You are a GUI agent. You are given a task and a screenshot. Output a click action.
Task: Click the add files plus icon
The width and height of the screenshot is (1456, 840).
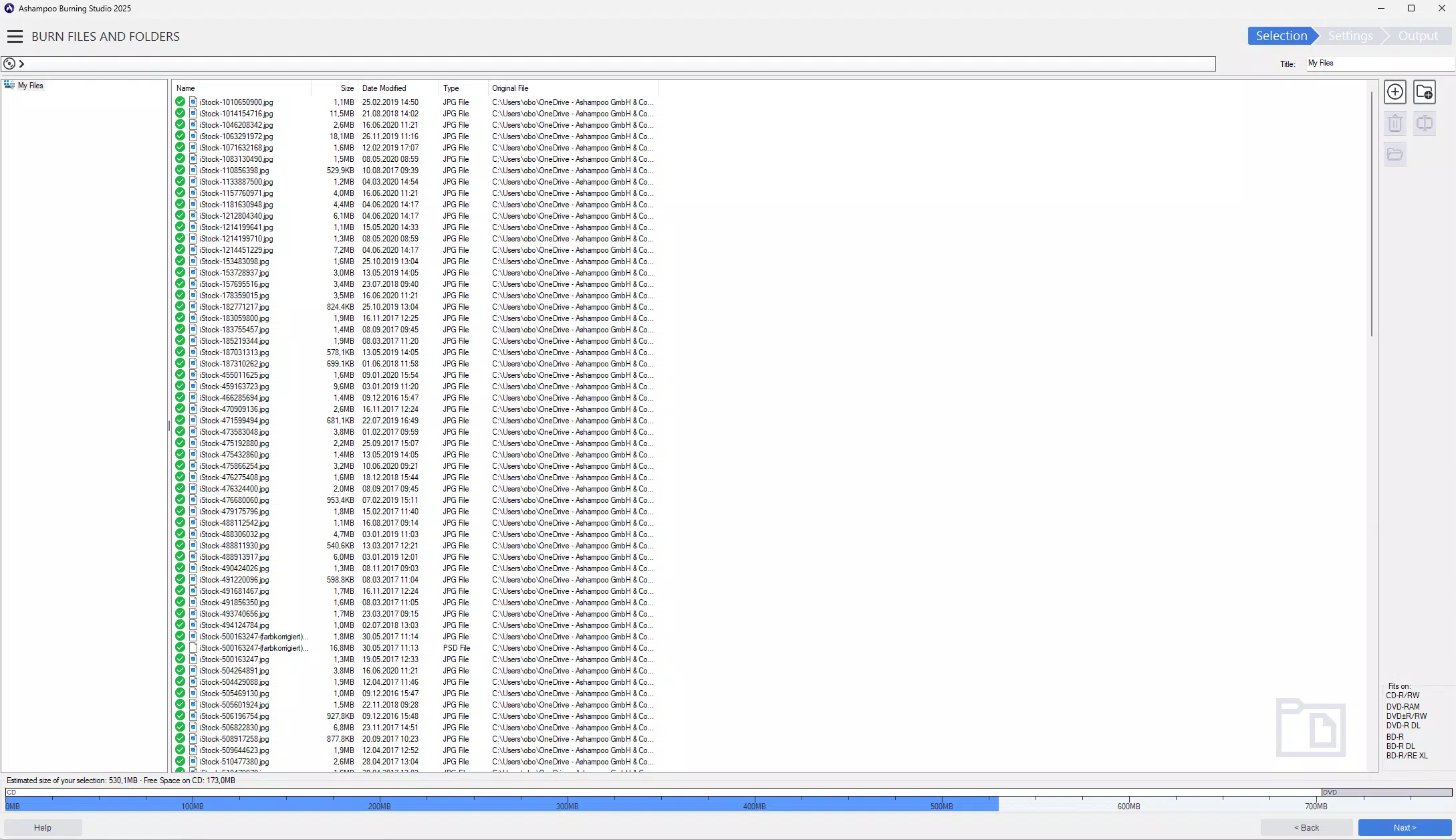pos(1394,92)
